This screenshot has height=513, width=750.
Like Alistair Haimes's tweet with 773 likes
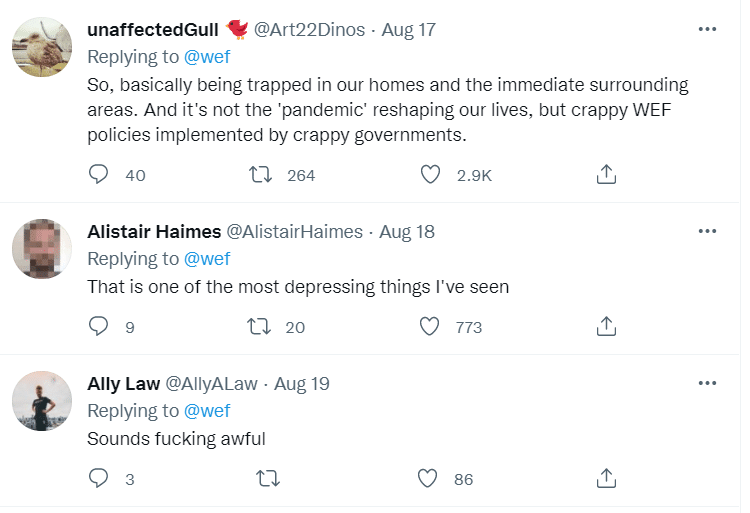click(x=430, y=327)
